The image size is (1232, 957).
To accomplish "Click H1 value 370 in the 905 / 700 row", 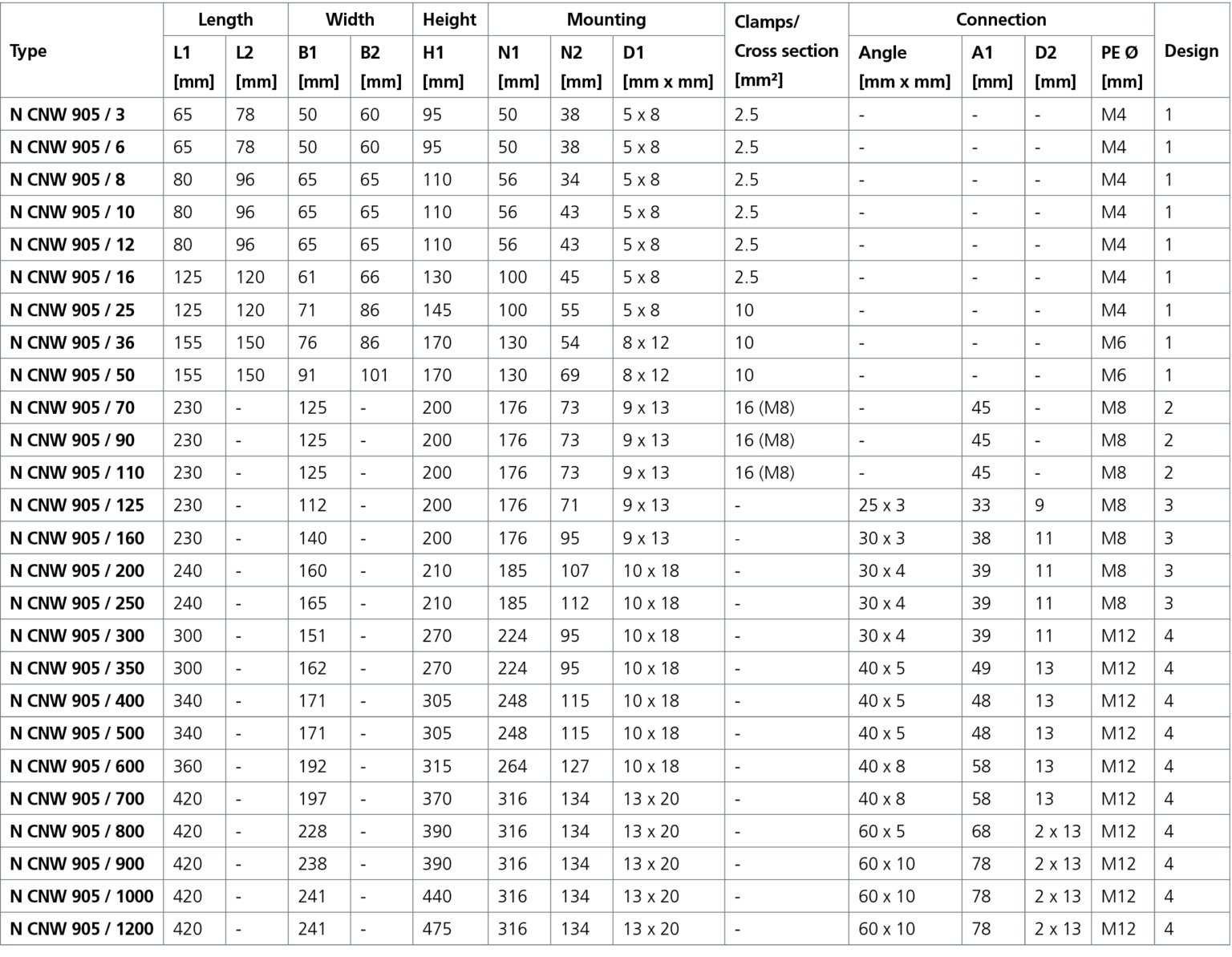I will pos(437,799).
